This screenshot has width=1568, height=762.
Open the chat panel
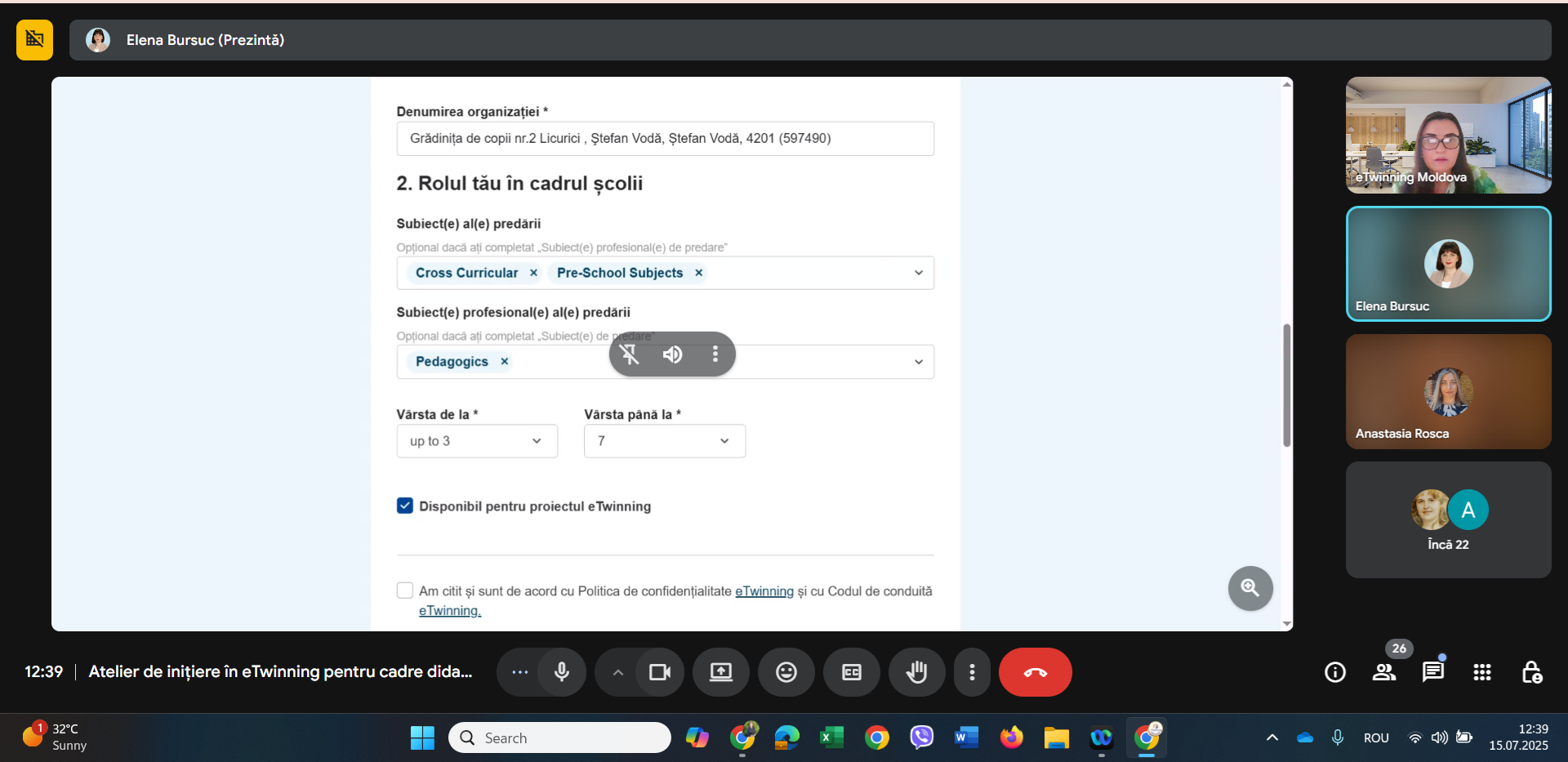pos(1432,672)
